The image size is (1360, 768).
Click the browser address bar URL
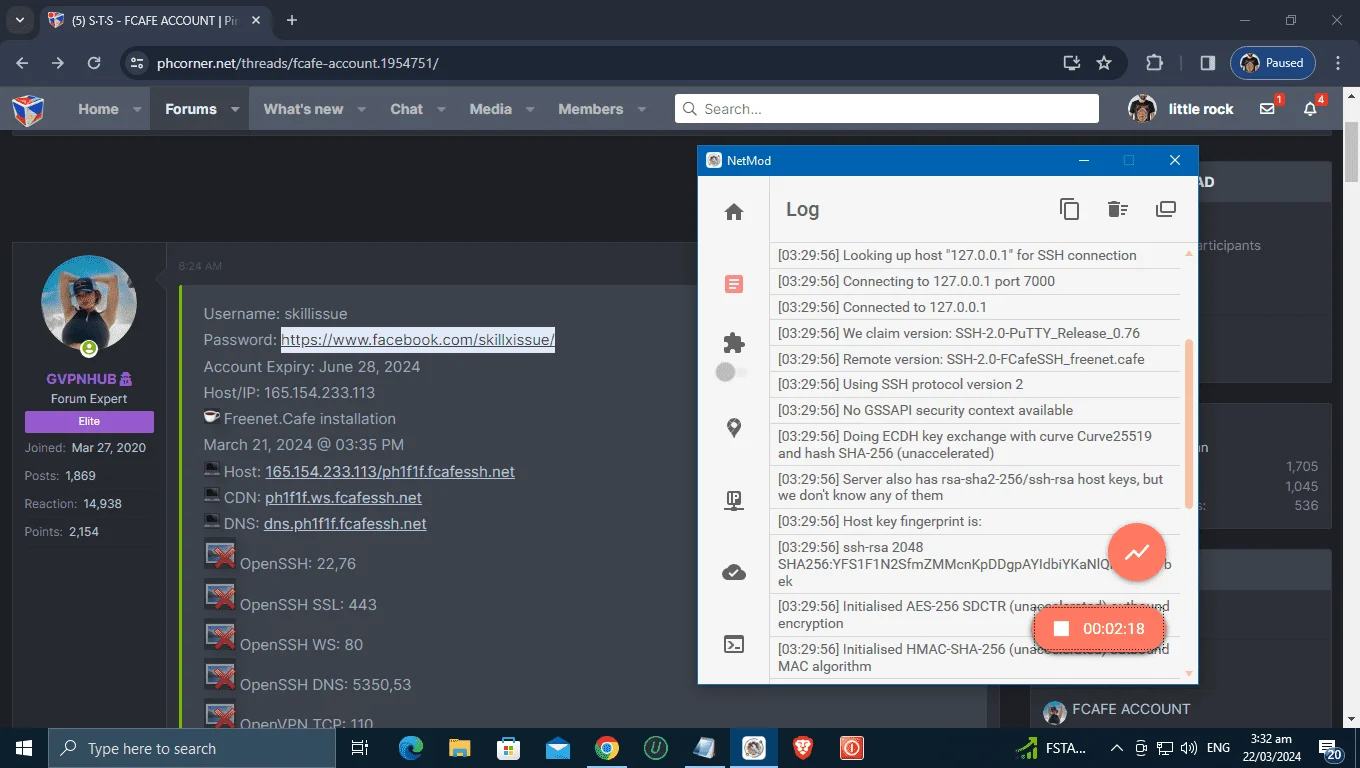[298, 63]
